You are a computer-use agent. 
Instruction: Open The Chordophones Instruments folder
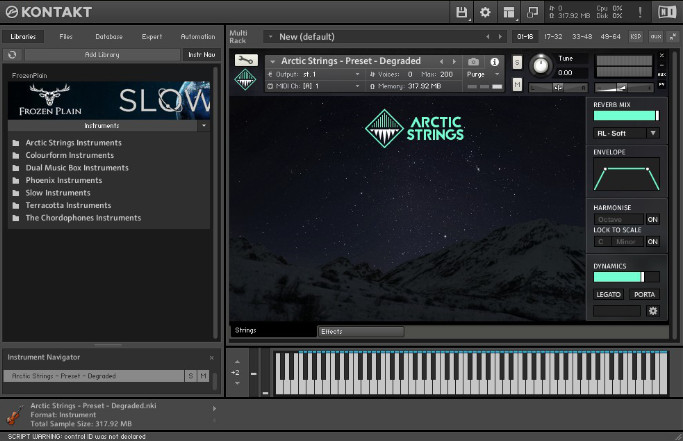pos(83,218)
